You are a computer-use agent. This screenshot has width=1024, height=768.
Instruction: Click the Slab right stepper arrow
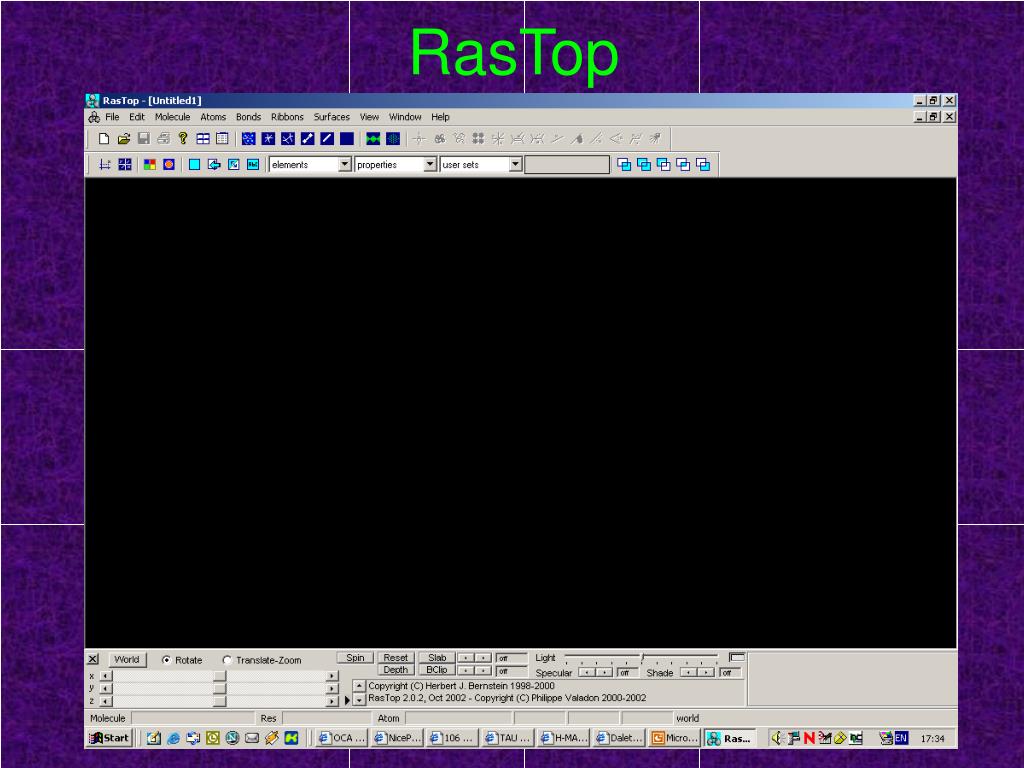pos(483,658)
